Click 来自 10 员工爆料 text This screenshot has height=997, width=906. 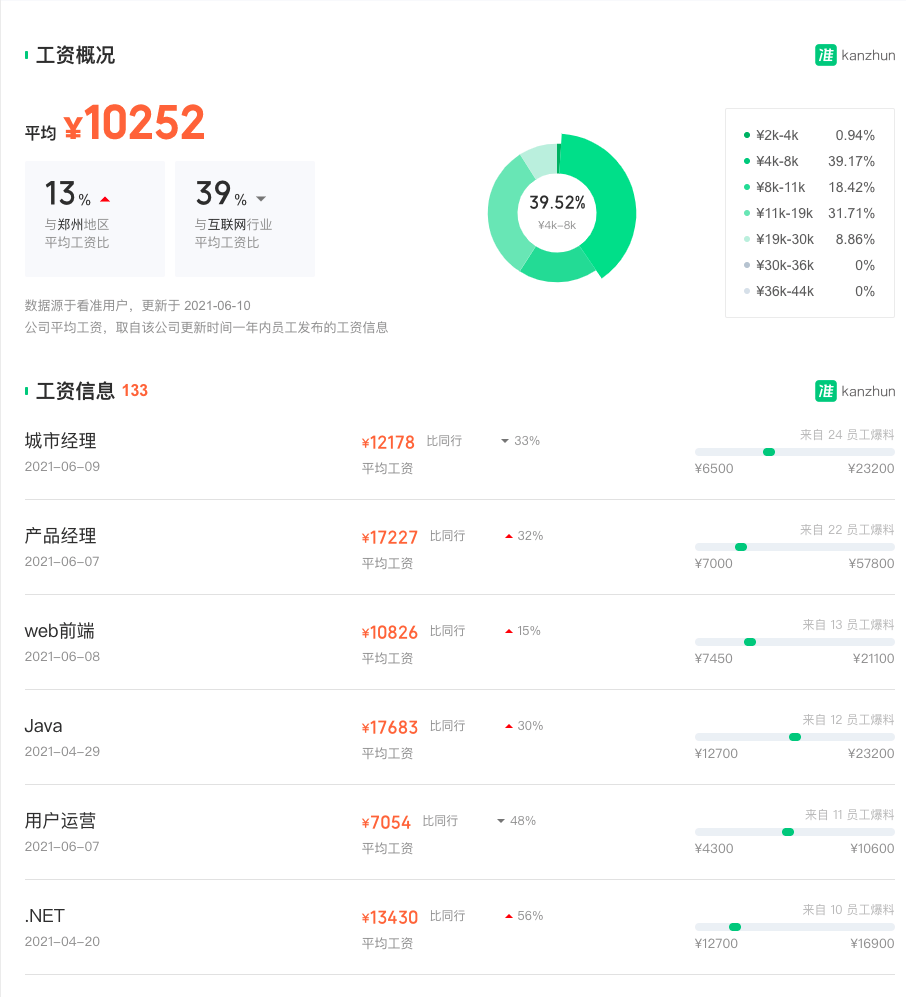point(848,910)
